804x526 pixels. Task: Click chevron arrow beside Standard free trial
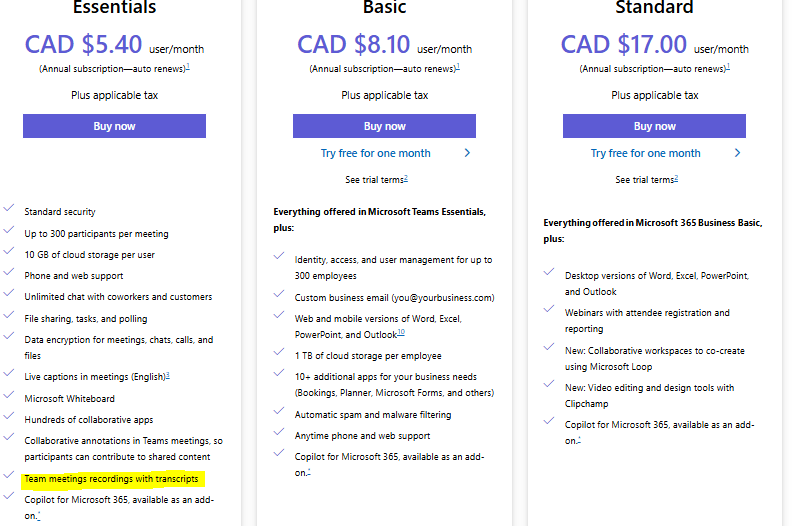click(737, 153)
